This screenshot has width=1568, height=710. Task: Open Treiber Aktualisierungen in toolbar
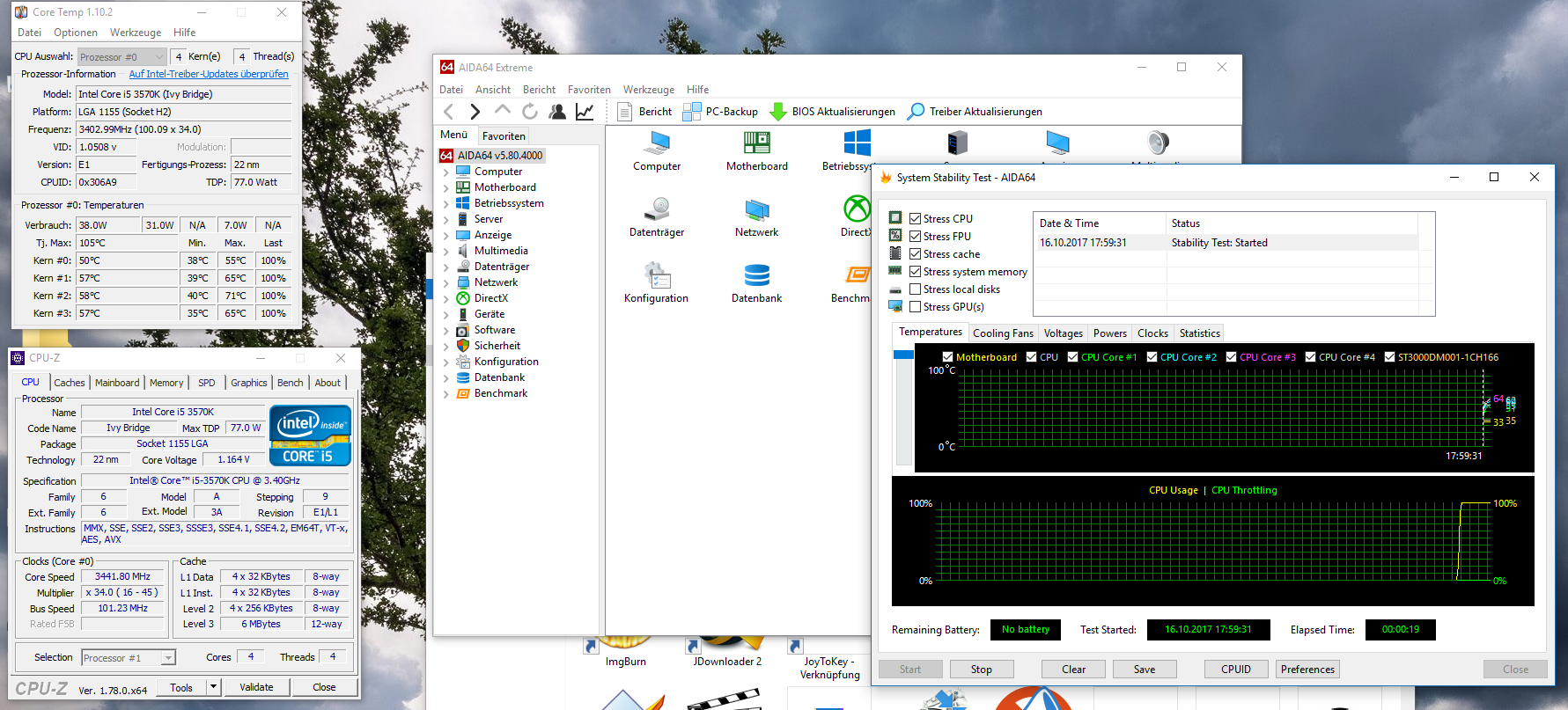975,112
